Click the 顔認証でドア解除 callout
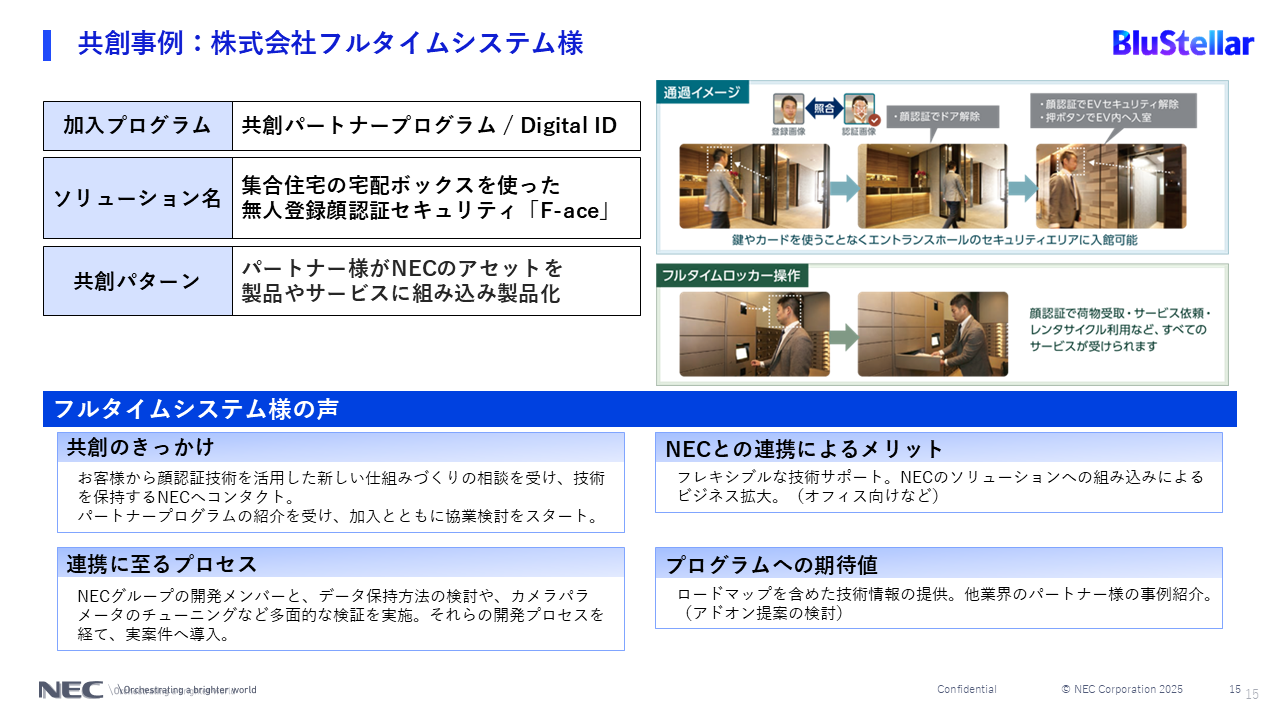 click(x=944, y=116)
